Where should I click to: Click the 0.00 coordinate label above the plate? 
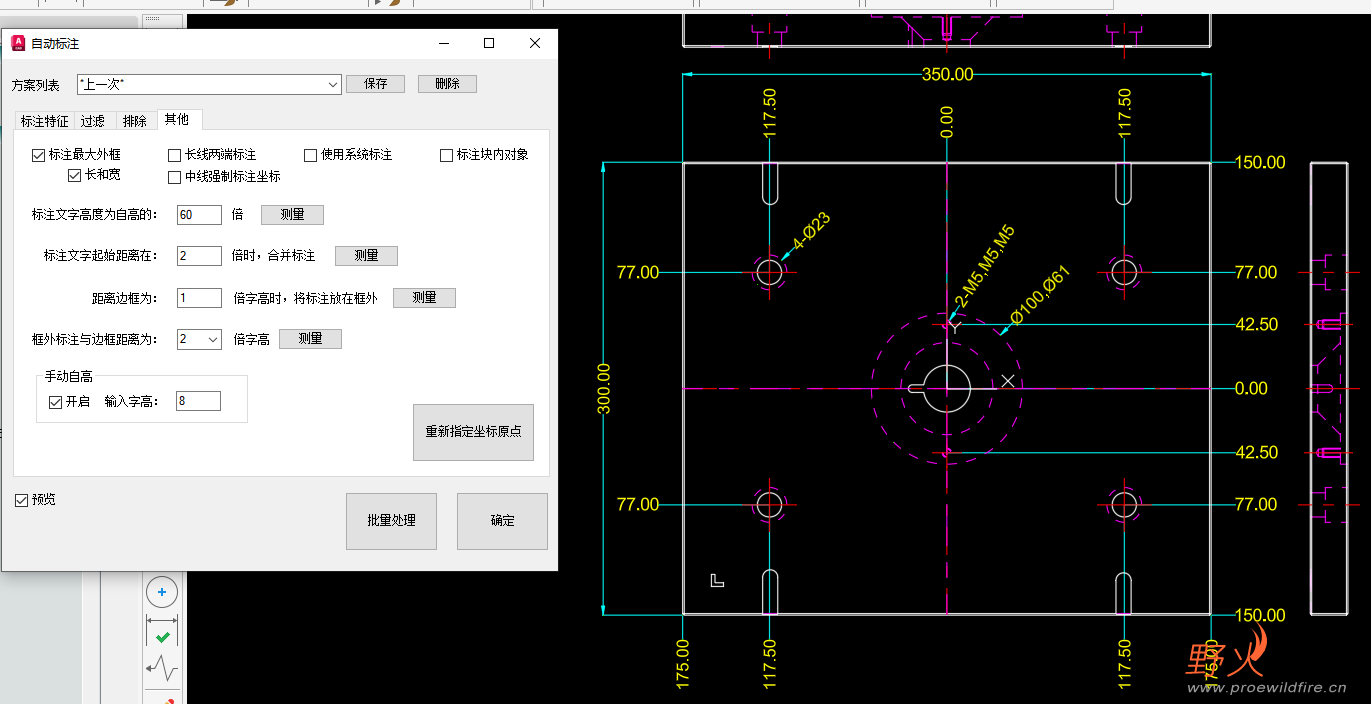coord(947,122)
